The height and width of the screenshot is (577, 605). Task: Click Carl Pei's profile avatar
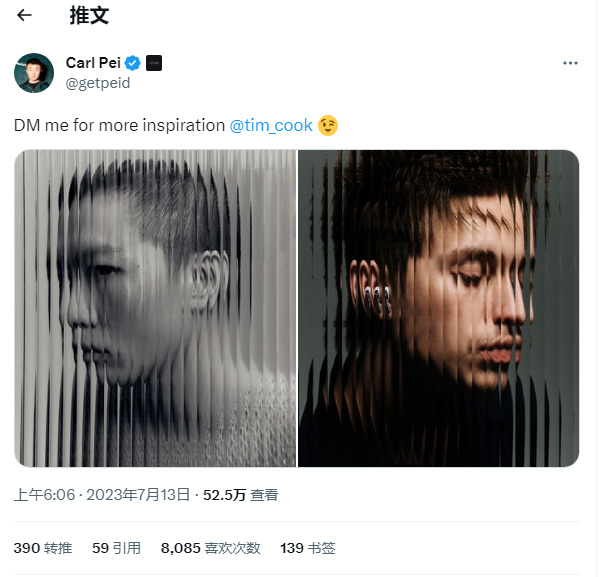point(34,73)
